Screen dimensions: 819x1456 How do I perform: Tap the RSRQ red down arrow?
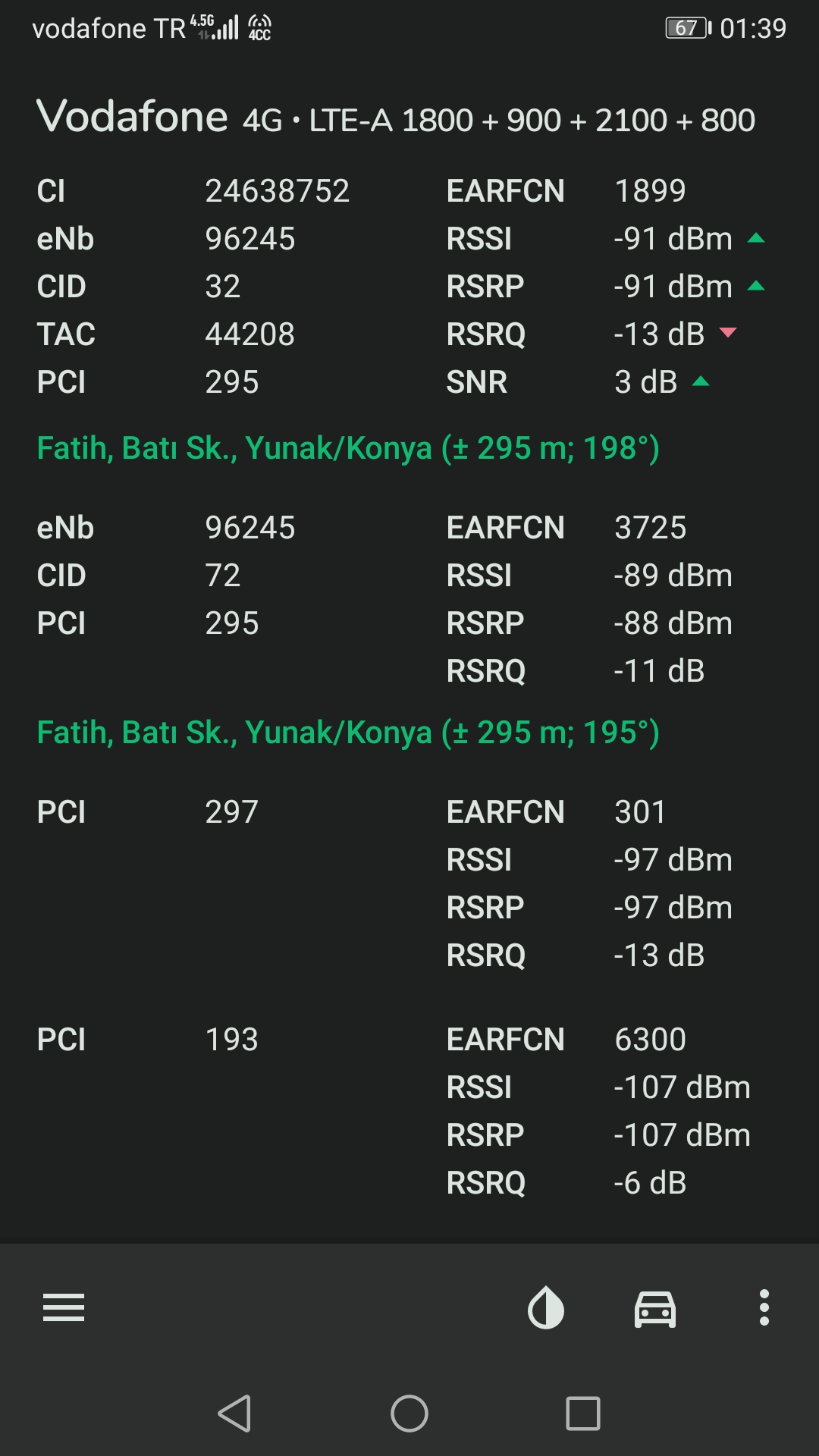coord(728,332)
